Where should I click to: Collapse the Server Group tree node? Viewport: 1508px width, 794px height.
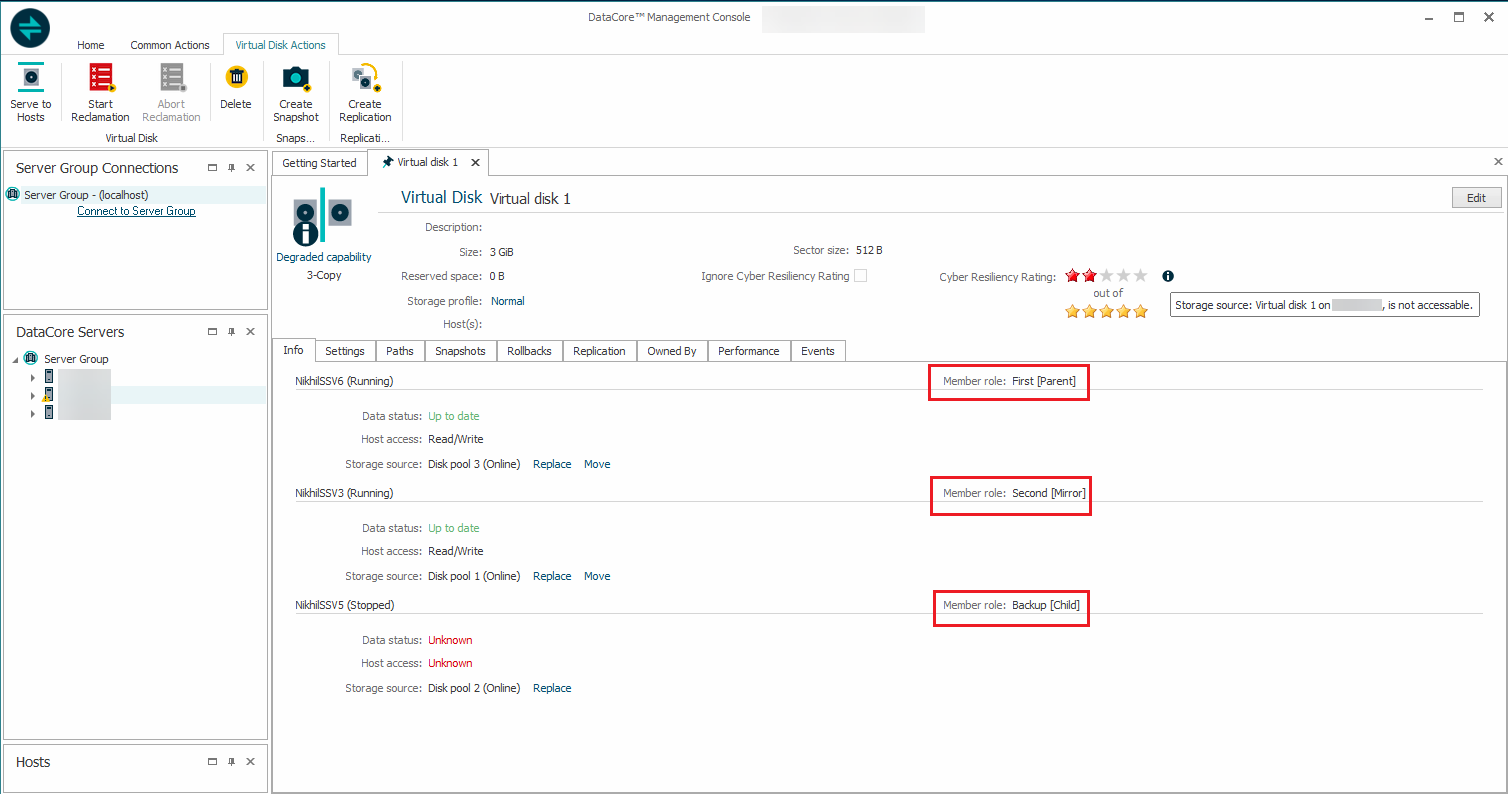click(15, 359)
